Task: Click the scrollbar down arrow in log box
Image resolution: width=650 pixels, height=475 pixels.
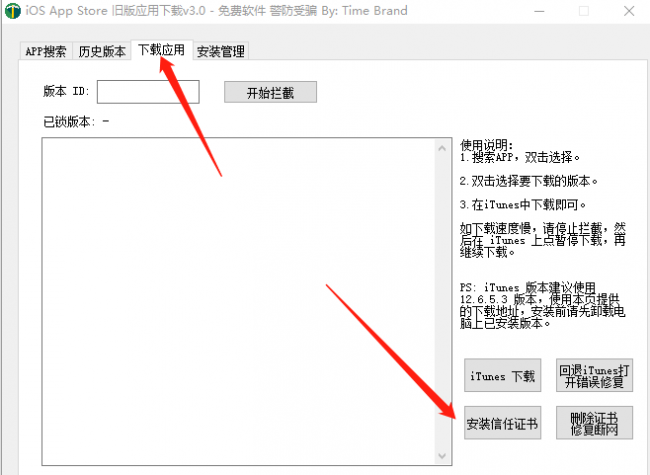Action: coord(442,456)
